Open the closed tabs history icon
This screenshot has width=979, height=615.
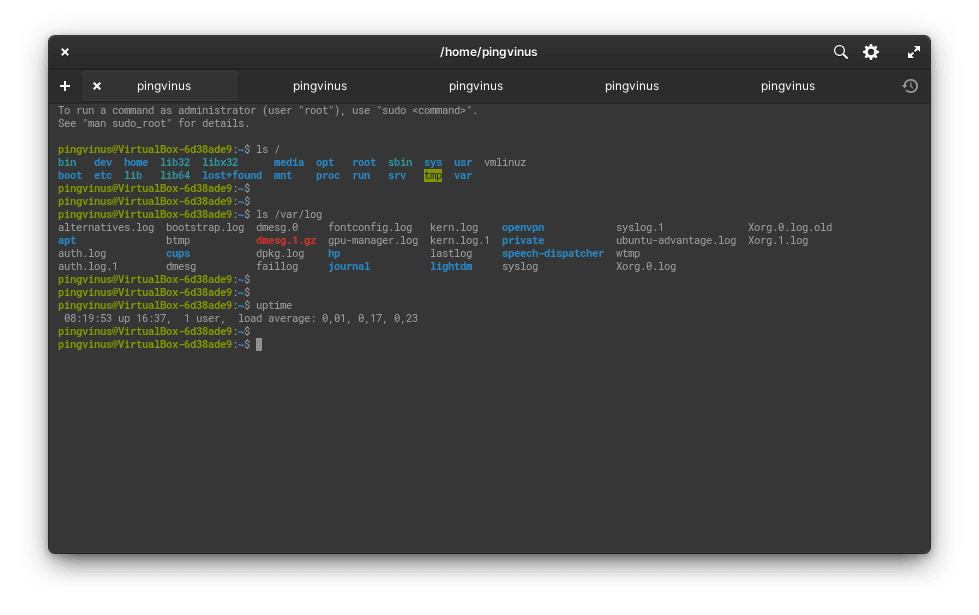click(x=910, y=86)
